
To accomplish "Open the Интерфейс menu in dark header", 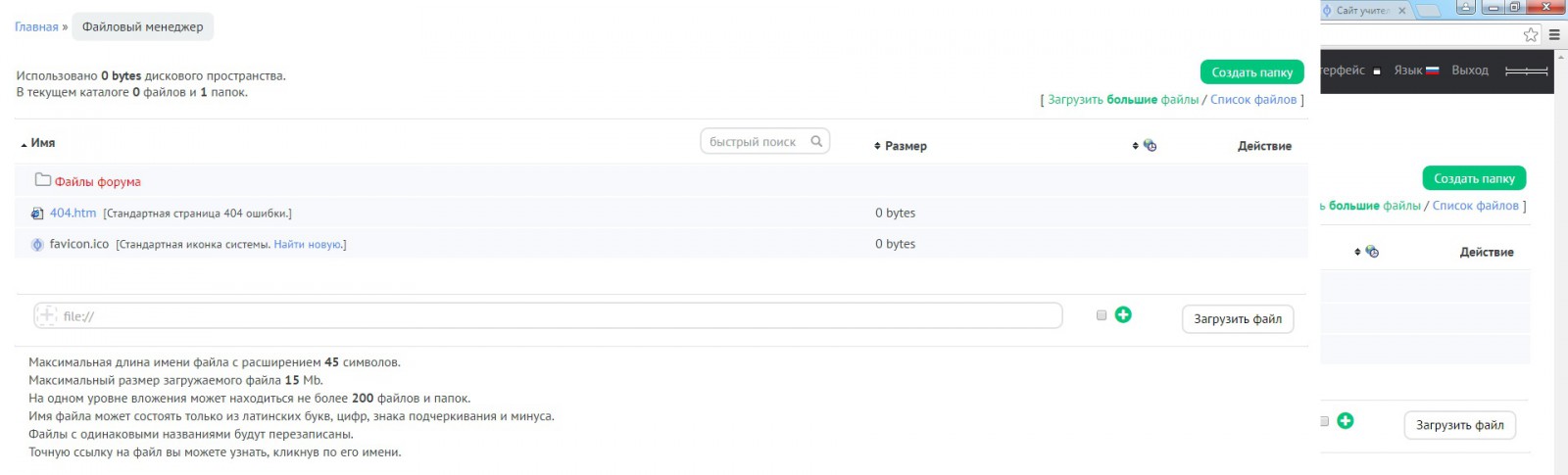I will (1343, 71).
